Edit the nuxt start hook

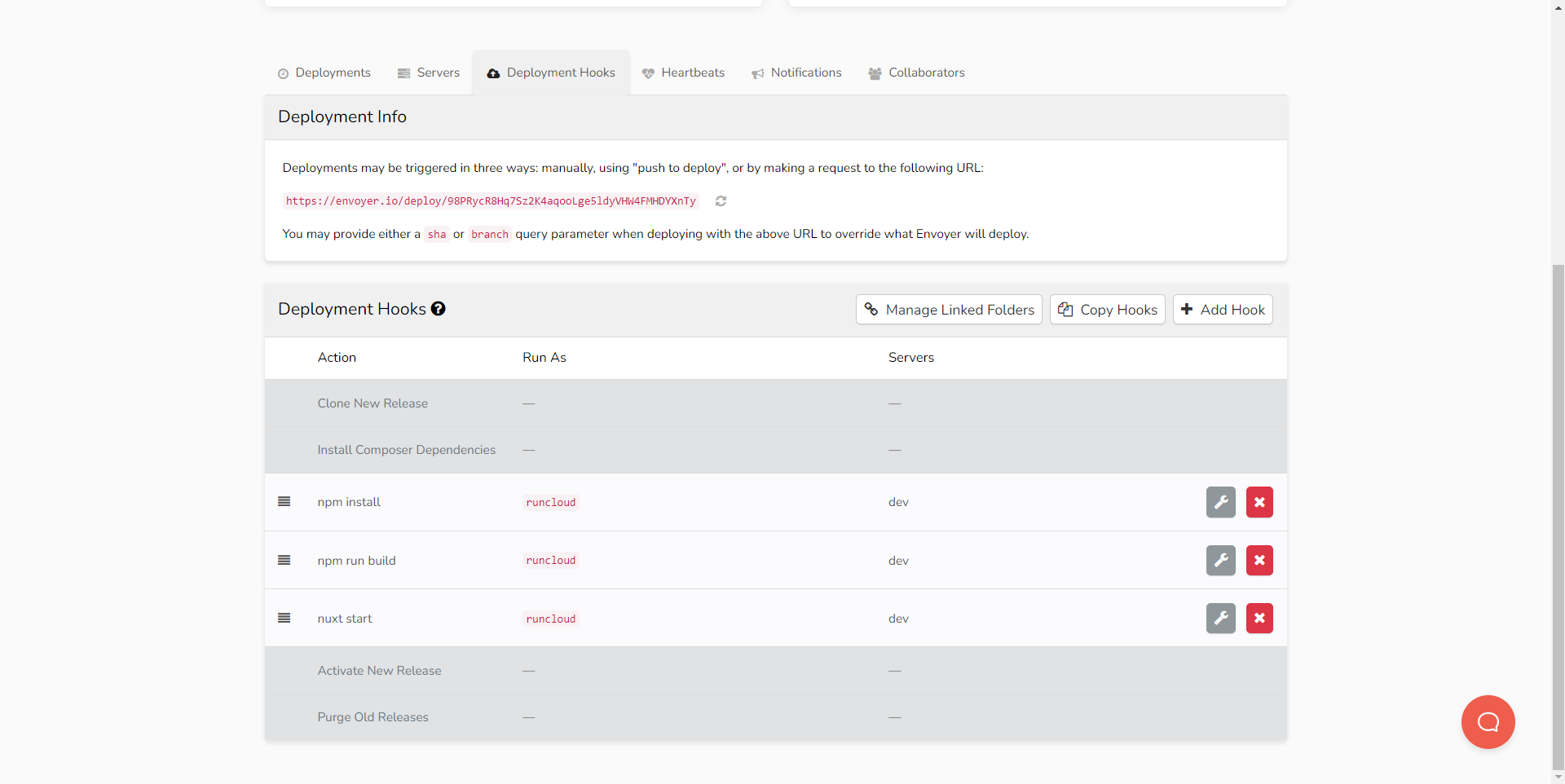pos(1220,619)
